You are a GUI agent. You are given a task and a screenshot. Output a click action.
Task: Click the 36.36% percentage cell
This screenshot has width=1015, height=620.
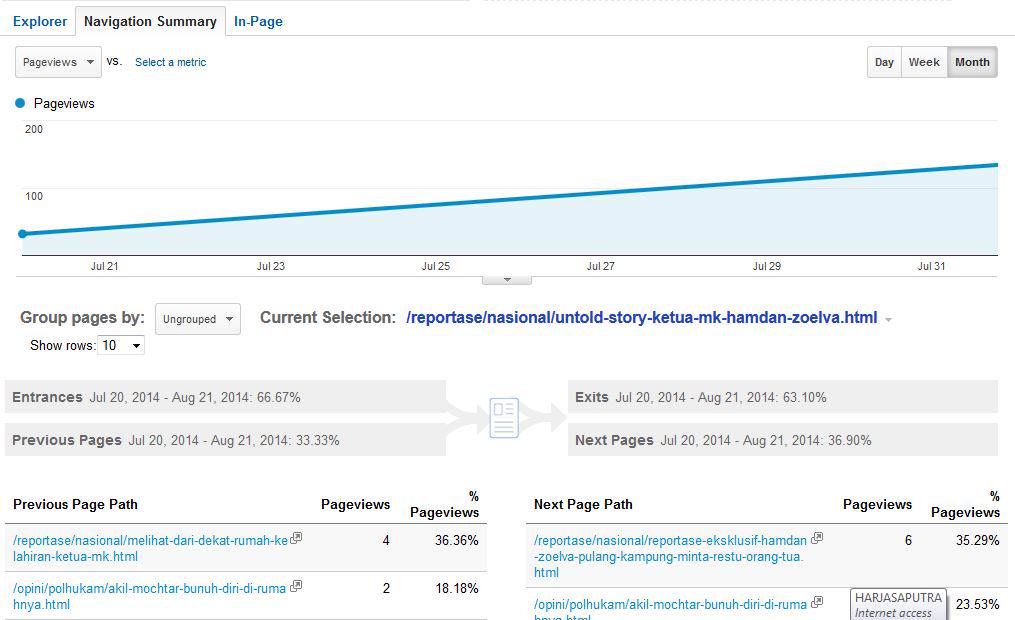click(456, 540)
